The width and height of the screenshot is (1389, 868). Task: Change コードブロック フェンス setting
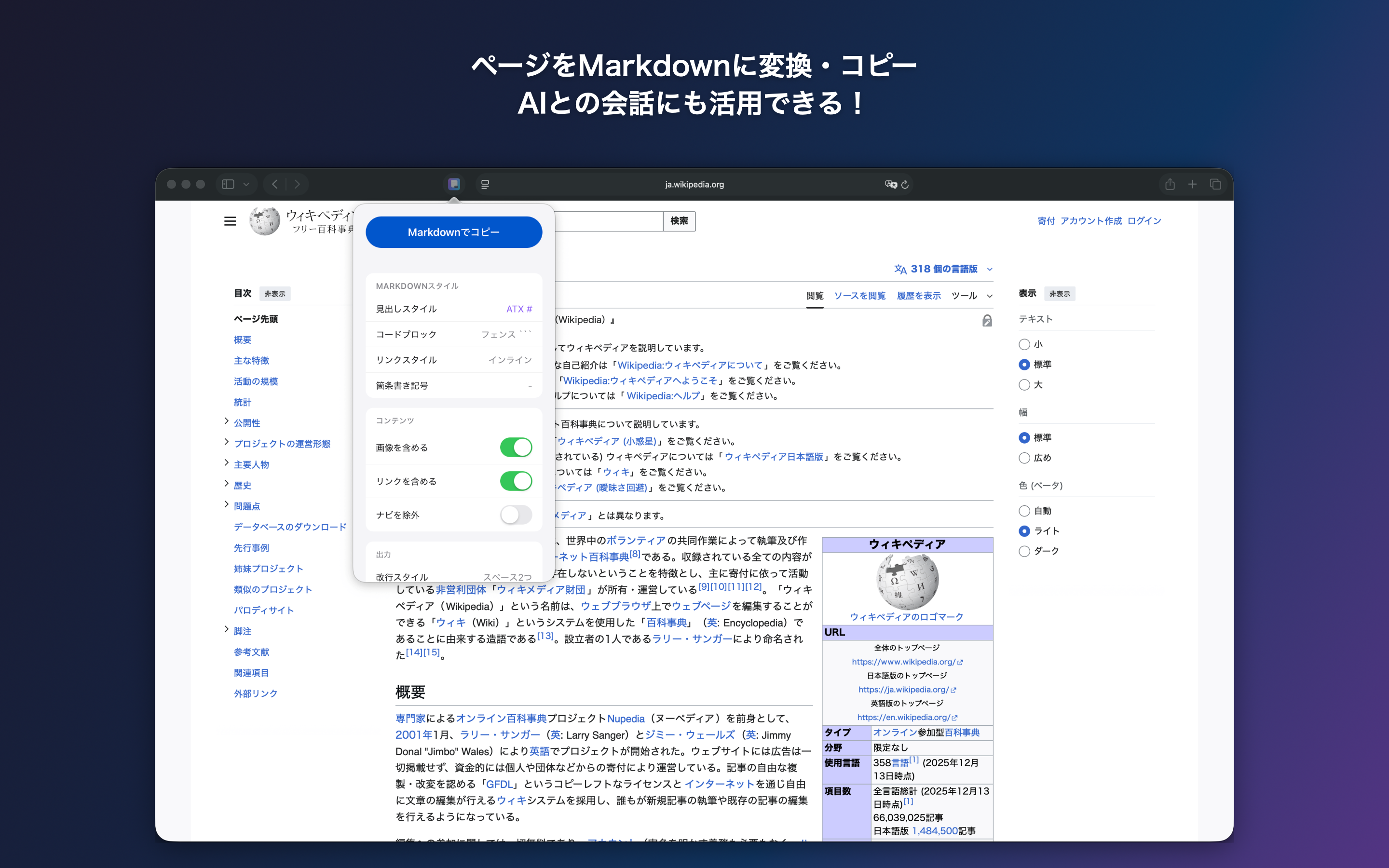pos(454,334)
